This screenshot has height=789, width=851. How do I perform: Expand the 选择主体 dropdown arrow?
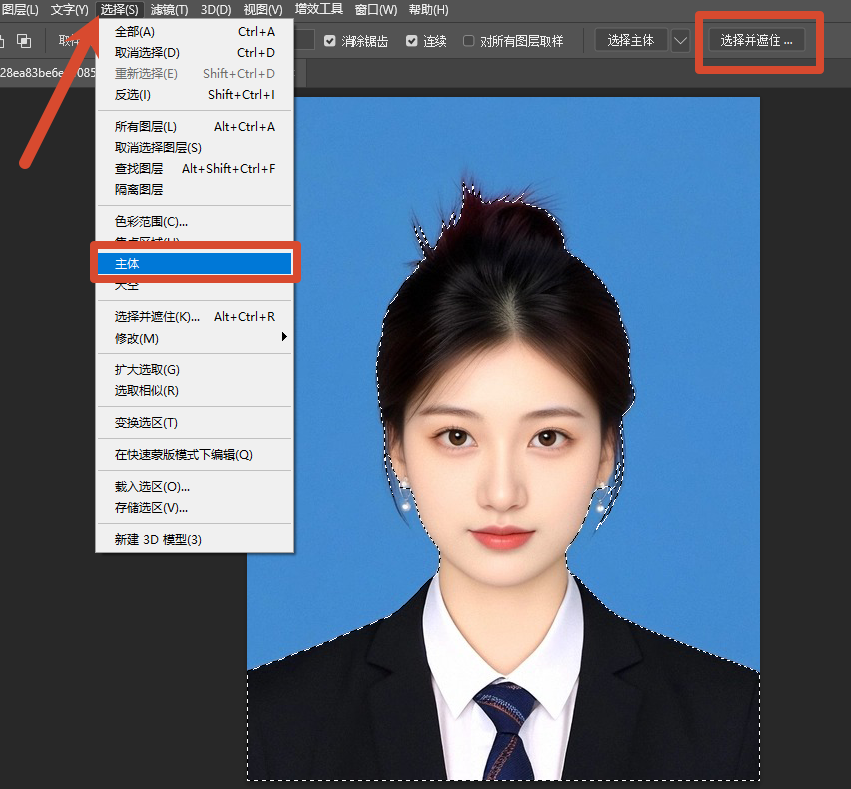tap(680, 41)
